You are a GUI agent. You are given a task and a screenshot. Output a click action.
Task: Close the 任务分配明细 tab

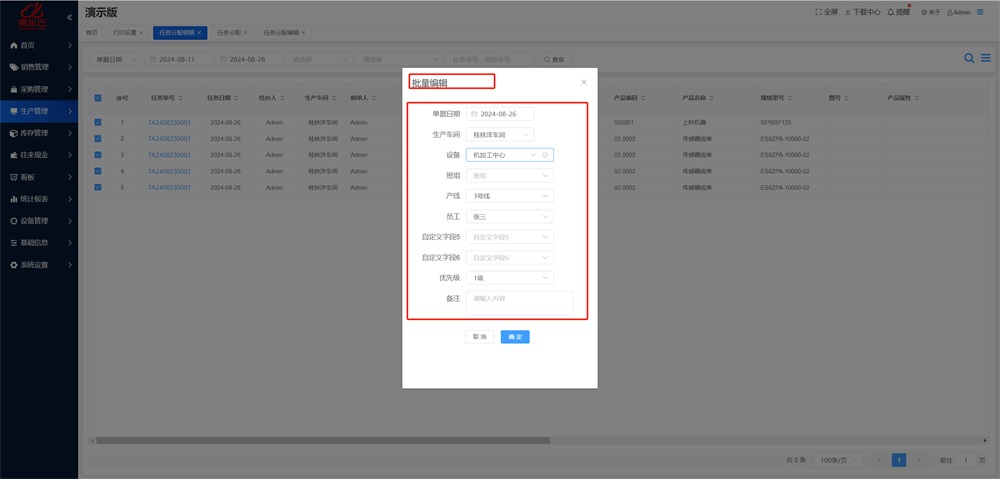tap(199, 33)
